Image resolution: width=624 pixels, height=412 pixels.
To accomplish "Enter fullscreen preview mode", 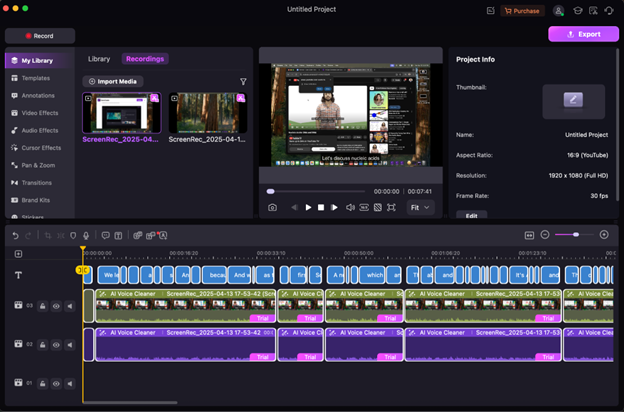I will pyautogui.click(x=391, y=207).
